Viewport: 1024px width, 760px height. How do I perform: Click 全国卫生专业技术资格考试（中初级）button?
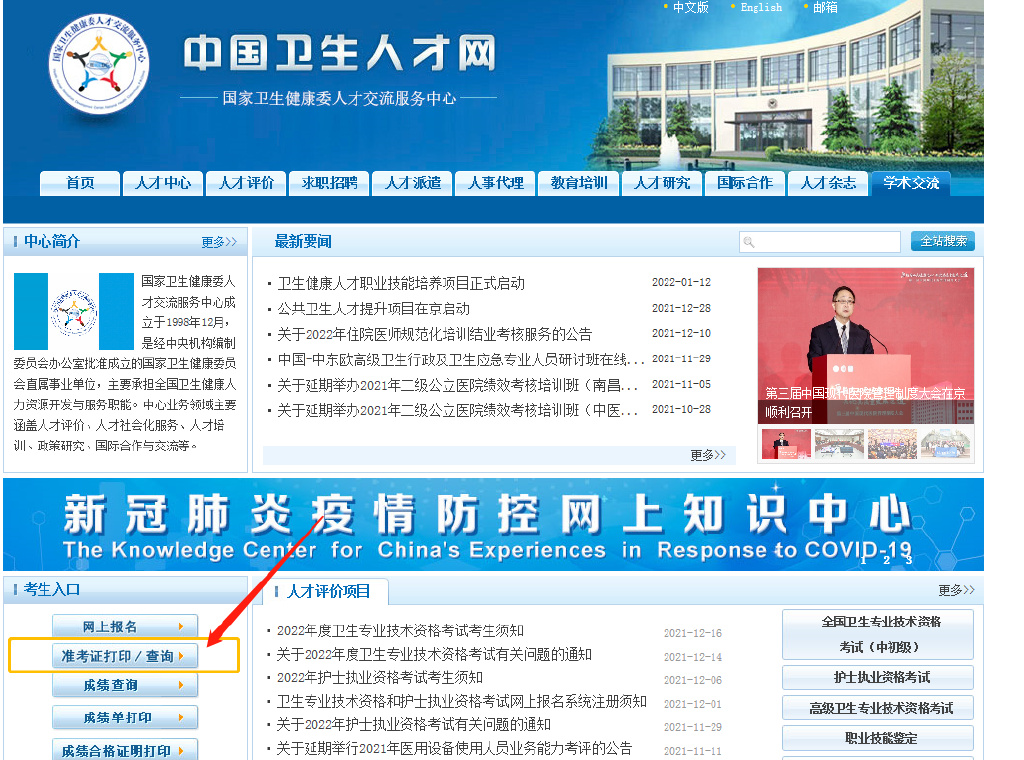coord(878,635)
